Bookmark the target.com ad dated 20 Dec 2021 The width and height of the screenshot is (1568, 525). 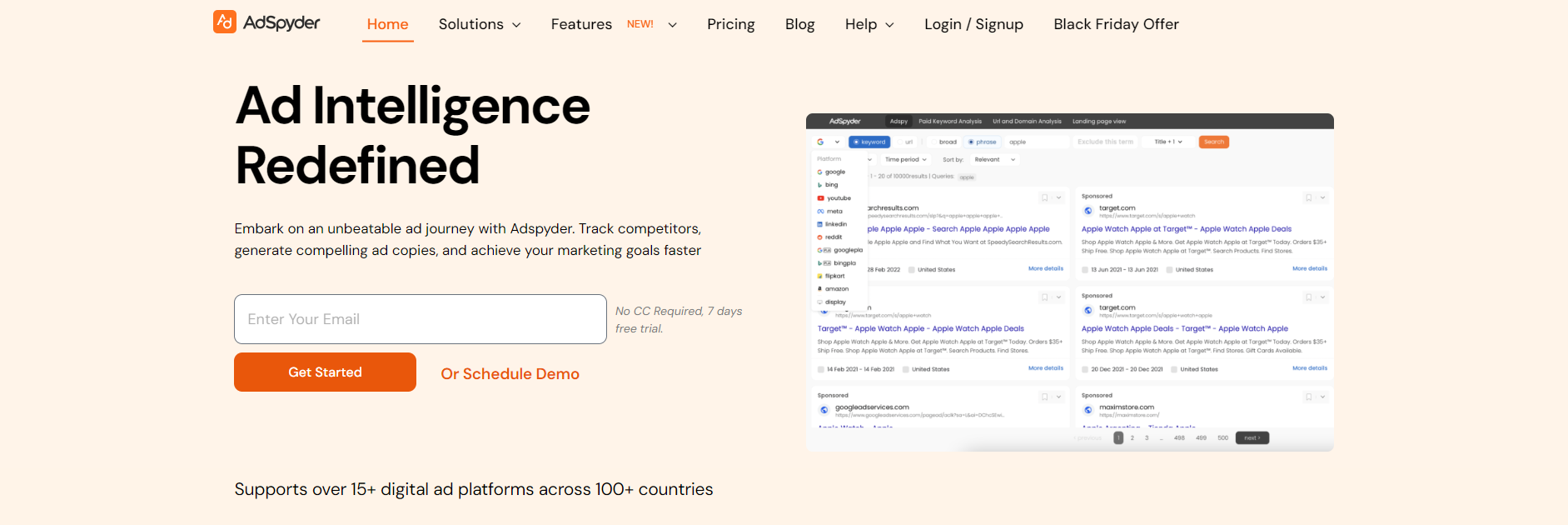pyautogui.click(x=1309, y=297)
